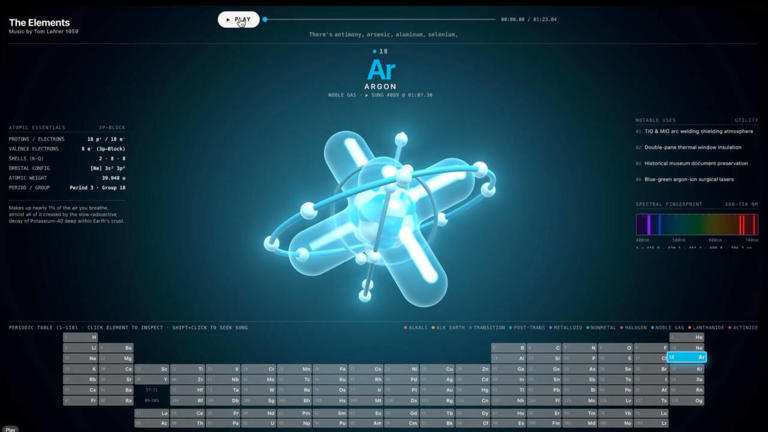
Task: Open the Potassium (K) element
Action: coord(80,369)
